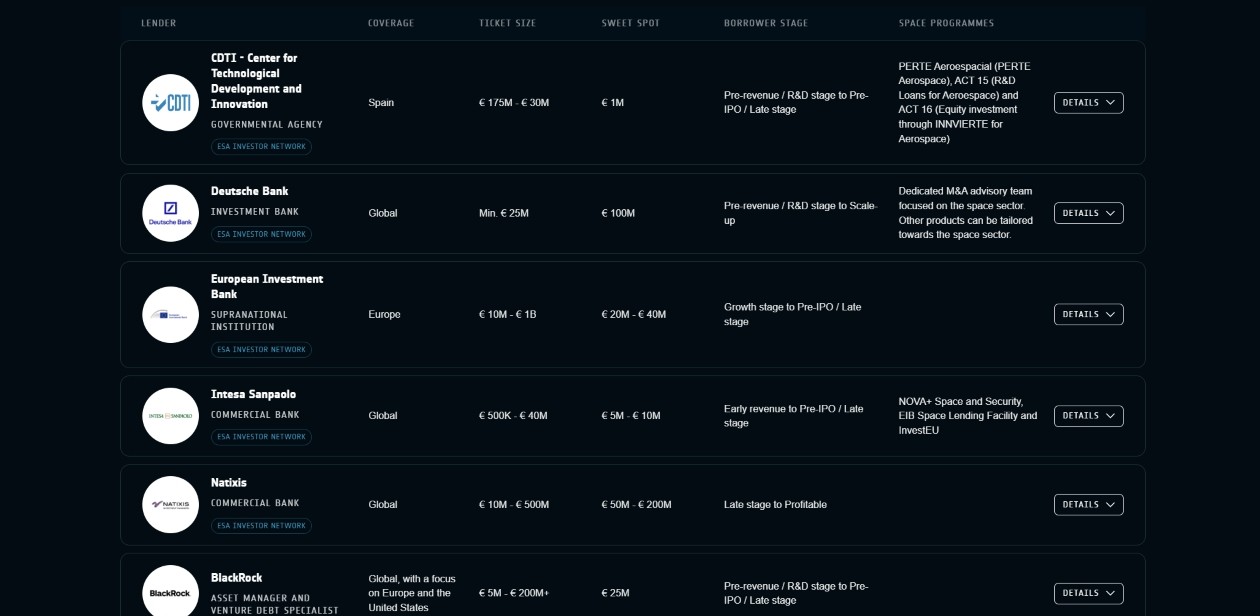The image size is (1260, 616).
Task: Click the Natixis lender name
Action: pos(229,483)
